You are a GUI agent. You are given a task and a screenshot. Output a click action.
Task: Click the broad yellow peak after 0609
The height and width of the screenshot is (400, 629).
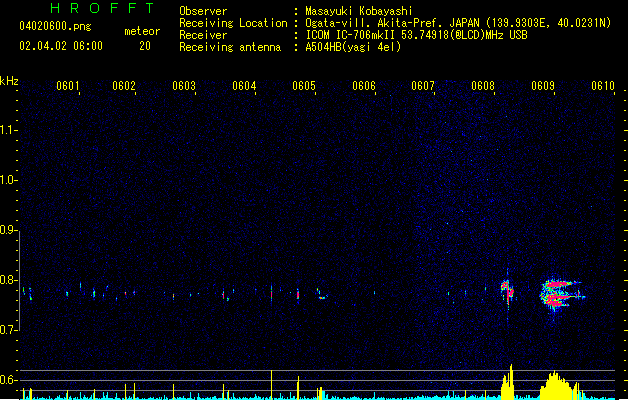(x=558, y=386)
